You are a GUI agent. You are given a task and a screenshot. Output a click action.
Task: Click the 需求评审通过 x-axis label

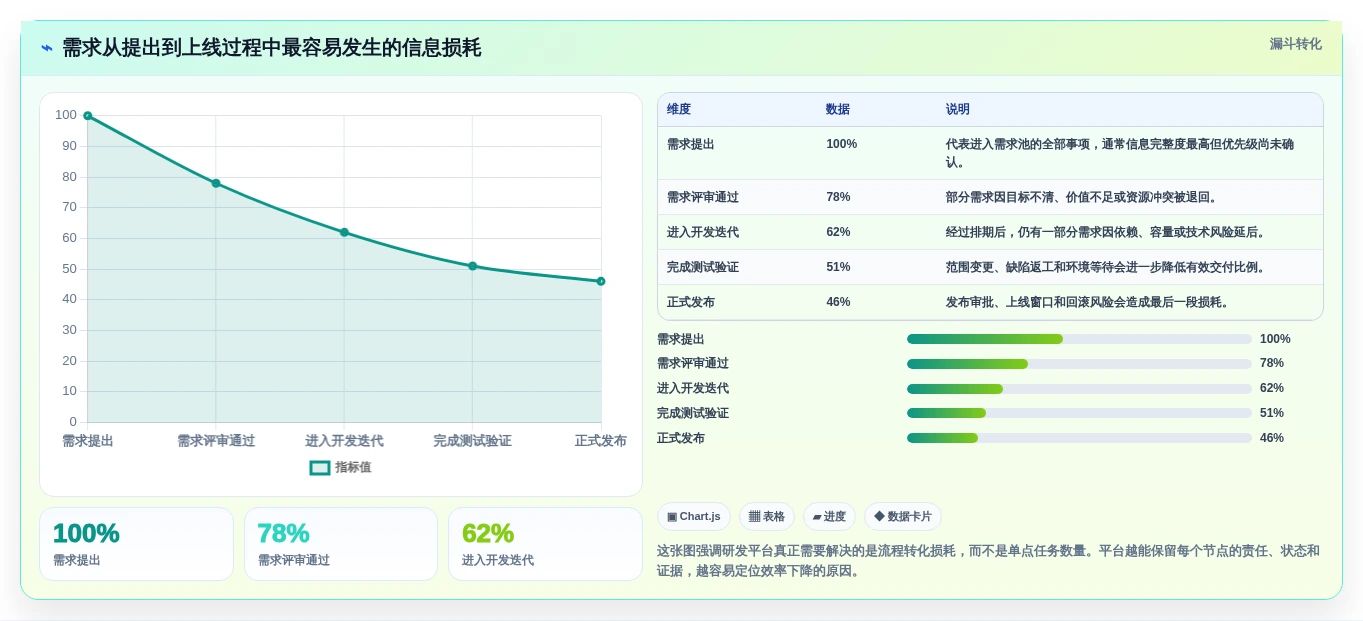coord(216,441)
